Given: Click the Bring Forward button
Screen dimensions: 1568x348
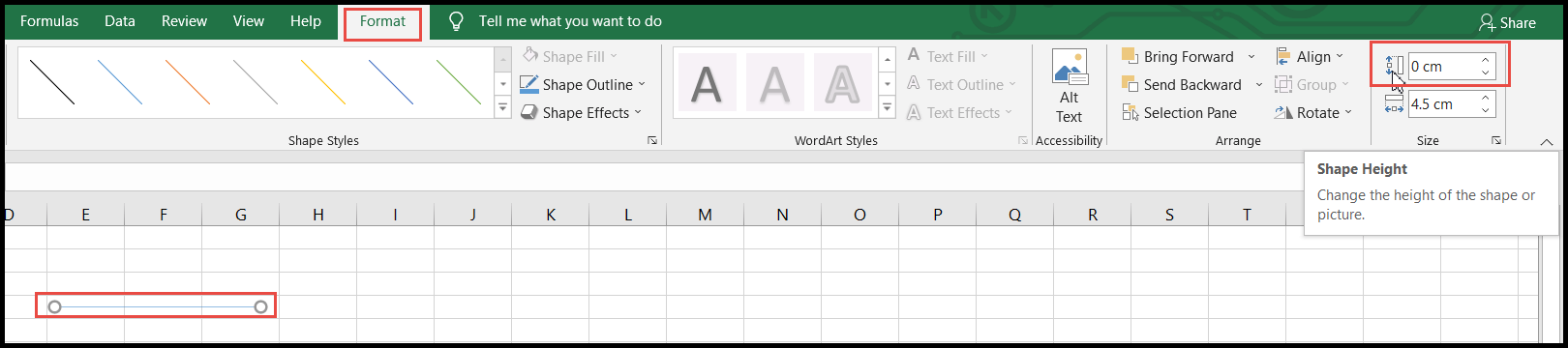Looking at the screenshot, I should (x=1178, y=57).
